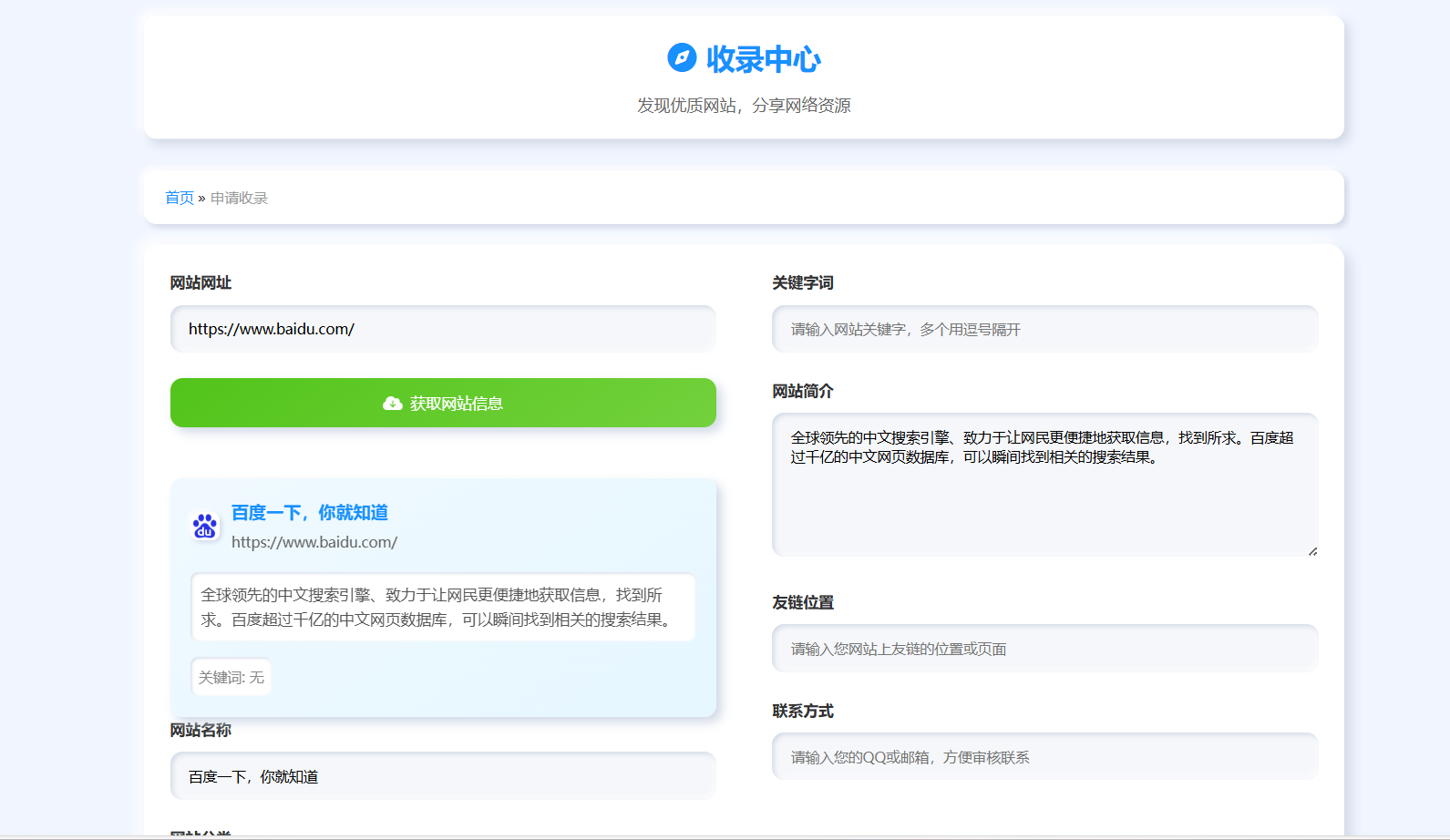Click the 网站简介 field label
The image size is (1450, 840).
tap(802, 391)
